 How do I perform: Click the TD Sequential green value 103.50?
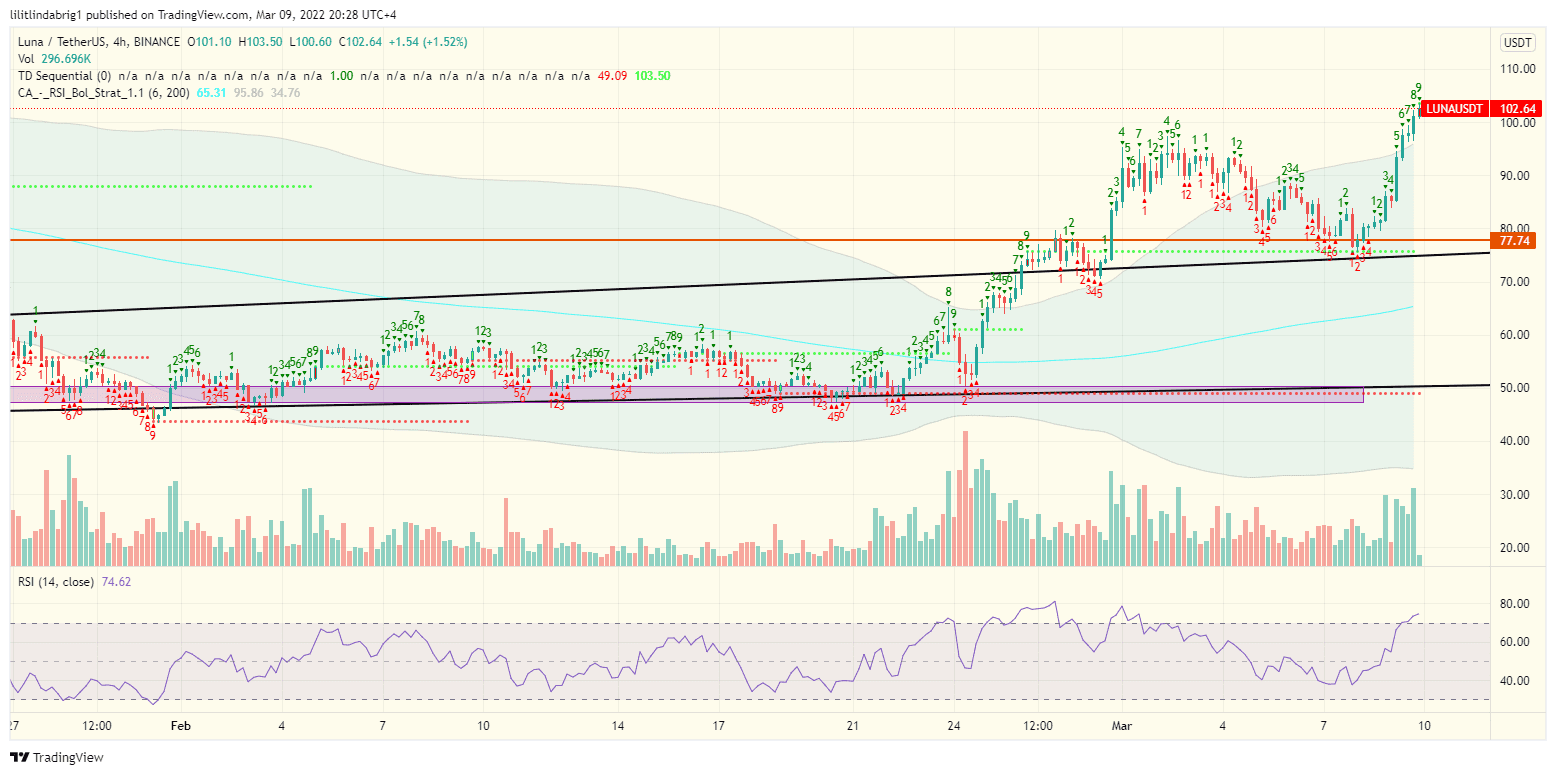pos(655,75)
